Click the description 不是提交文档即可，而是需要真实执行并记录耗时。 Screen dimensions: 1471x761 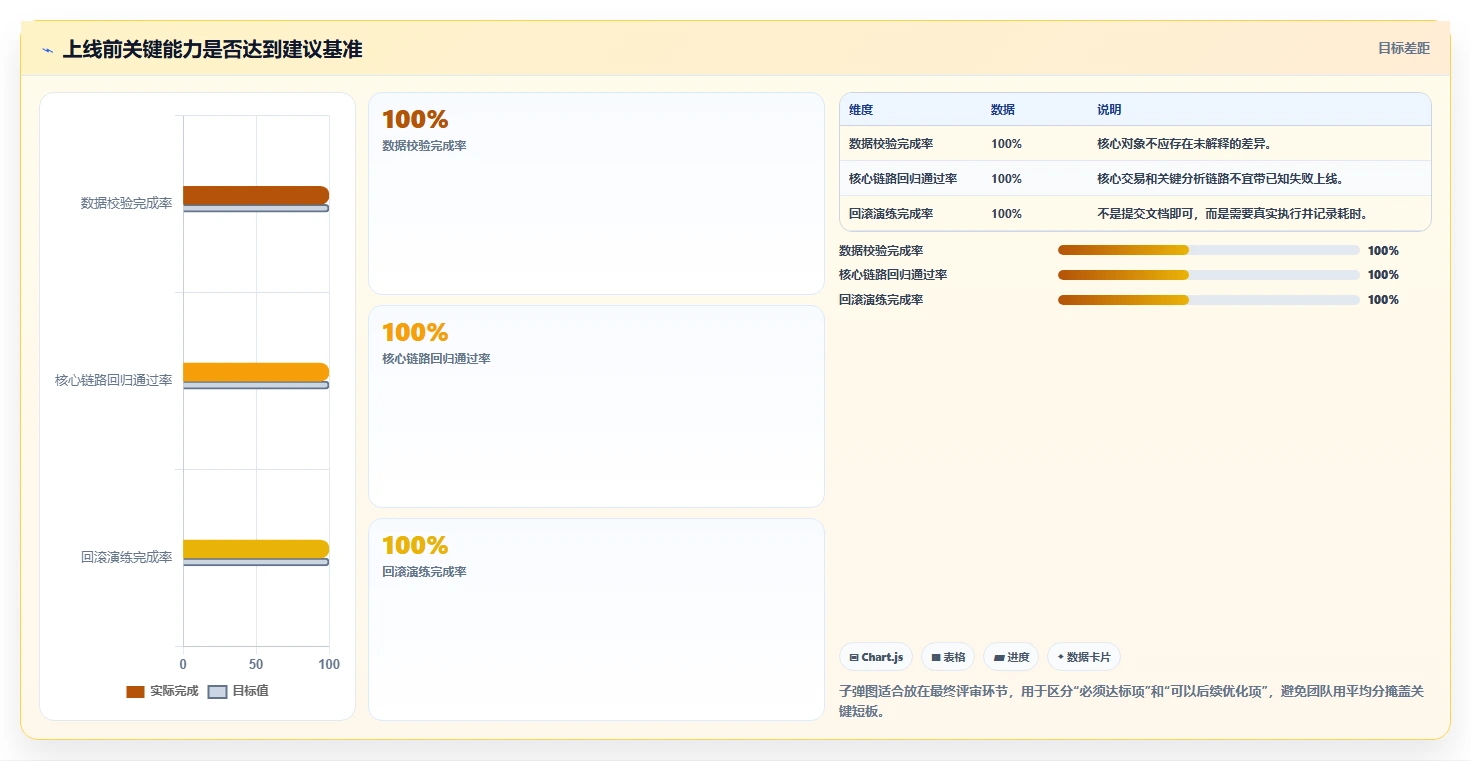click(1232, 214)
